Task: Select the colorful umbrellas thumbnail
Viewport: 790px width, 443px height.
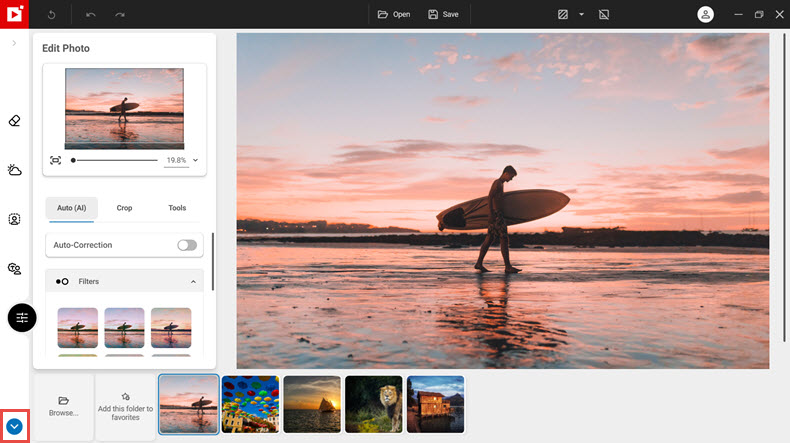Action: pyautogui.click(x=250, y=404)
